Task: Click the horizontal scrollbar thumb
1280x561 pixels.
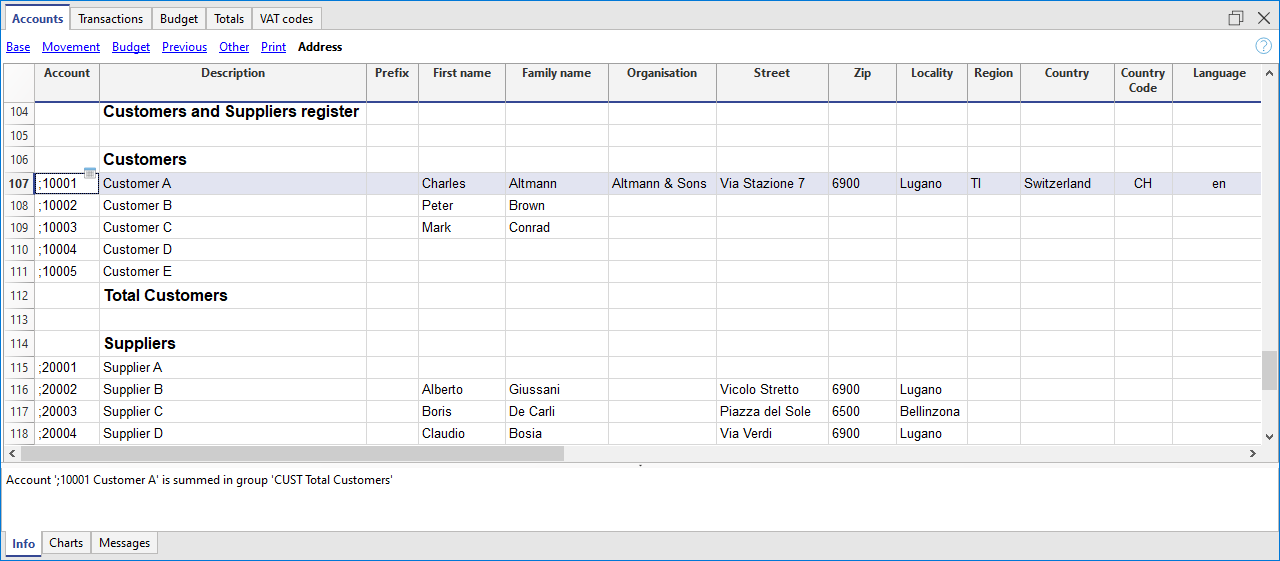Action: pos(292,454)
